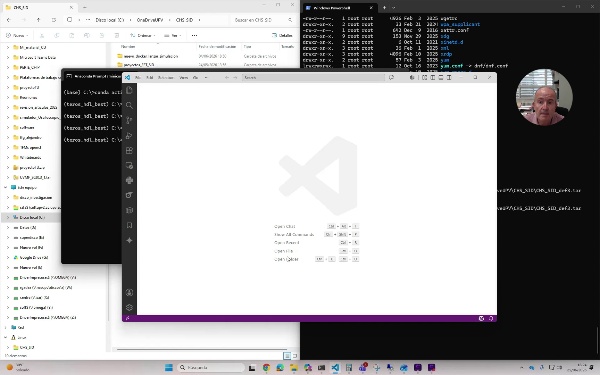
Task: Refresh the File Explorer folder view
Action: point(54,20)
